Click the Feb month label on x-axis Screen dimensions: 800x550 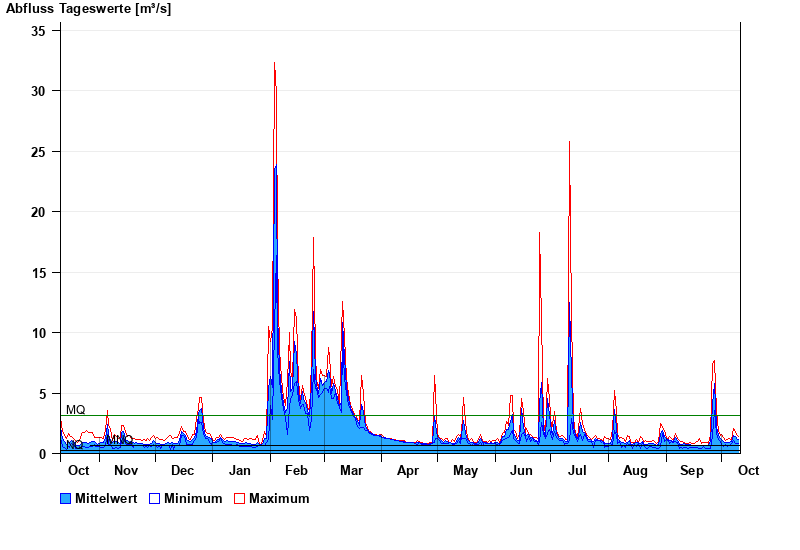tap(296, 470)
